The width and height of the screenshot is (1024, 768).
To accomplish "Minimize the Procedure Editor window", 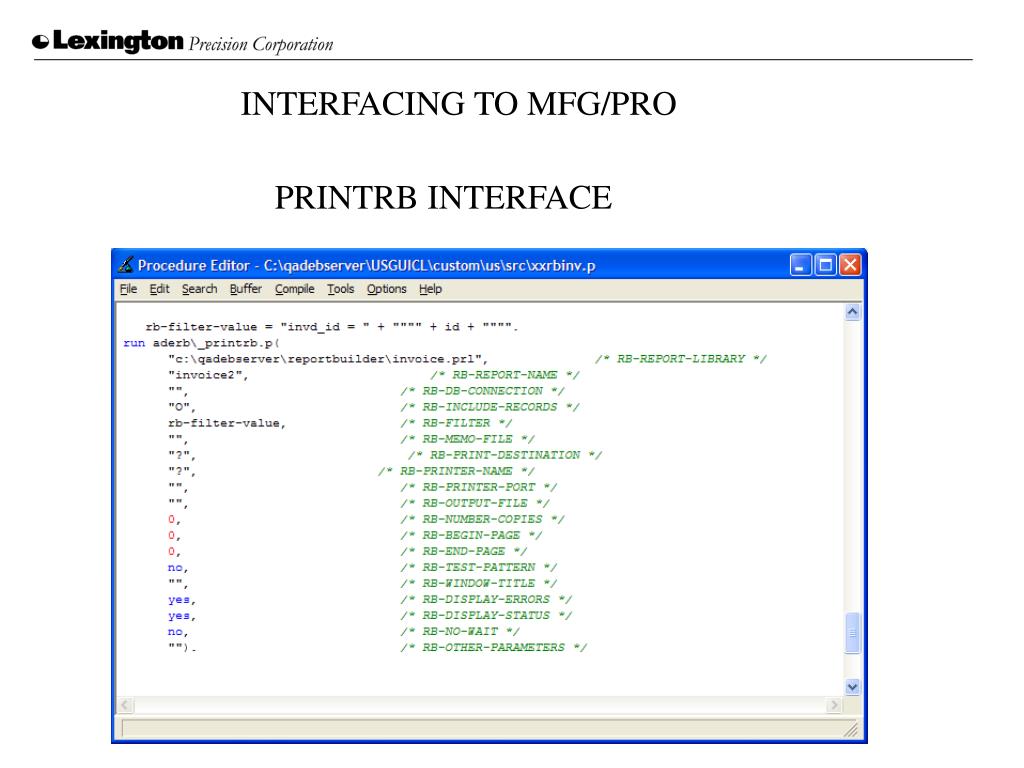I will 801,264.
